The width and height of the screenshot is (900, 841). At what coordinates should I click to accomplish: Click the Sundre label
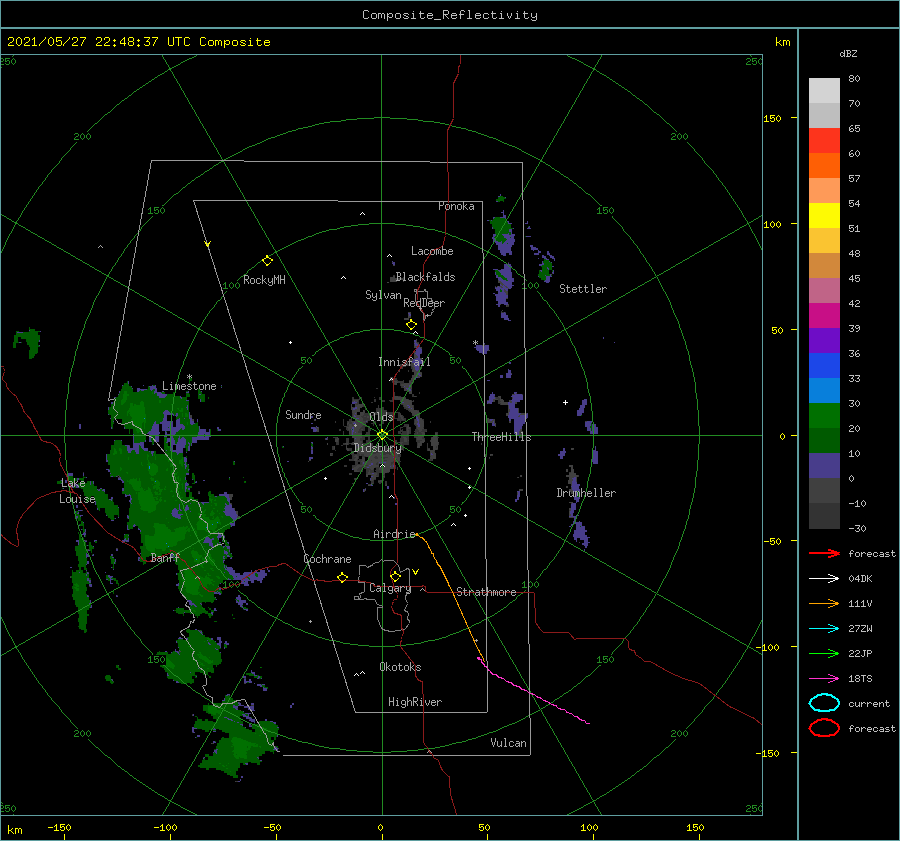pos(303,414)
